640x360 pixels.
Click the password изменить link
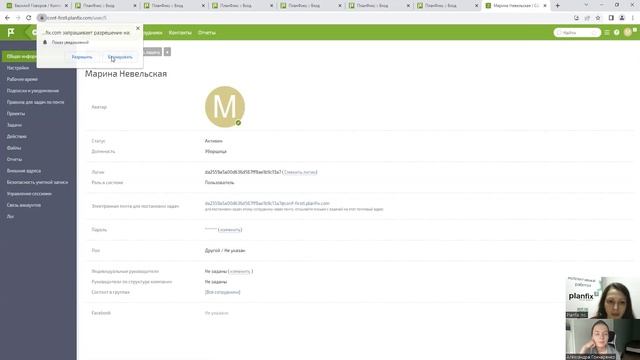tap(230, 230)
